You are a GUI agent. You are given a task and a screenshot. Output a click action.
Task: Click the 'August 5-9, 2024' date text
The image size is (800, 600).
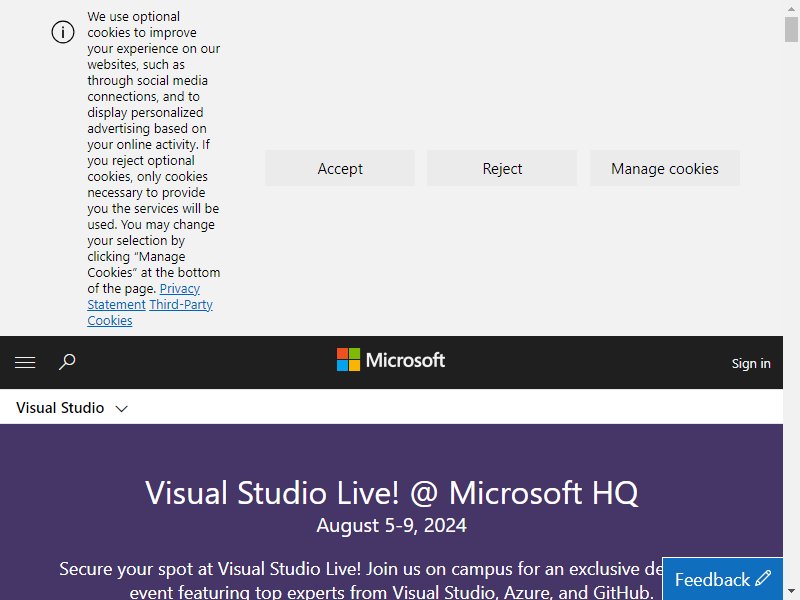coord(391,525)
